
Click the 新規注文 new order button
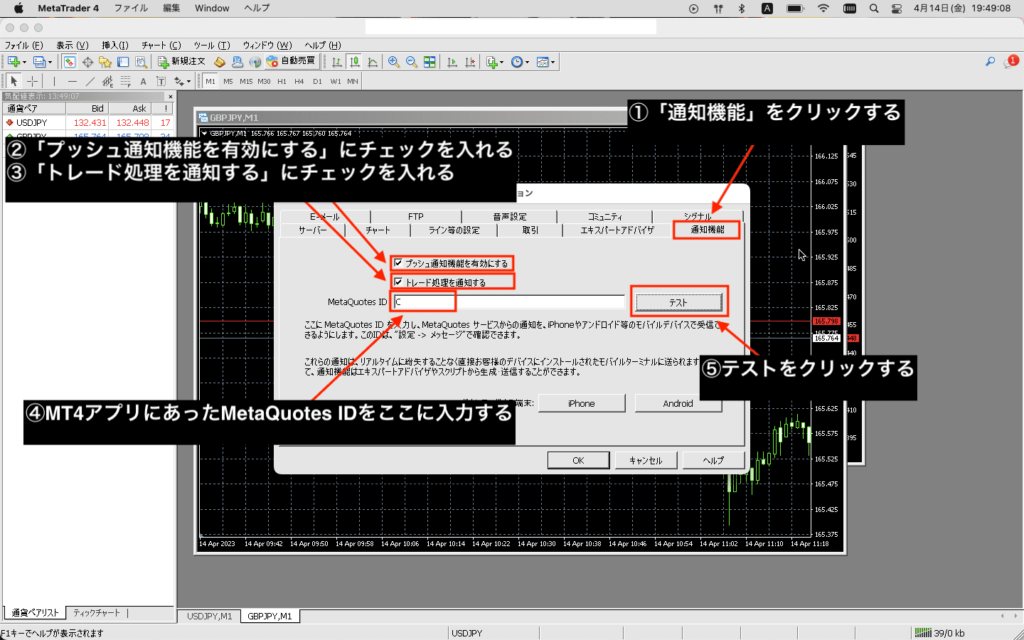[182, 62]
